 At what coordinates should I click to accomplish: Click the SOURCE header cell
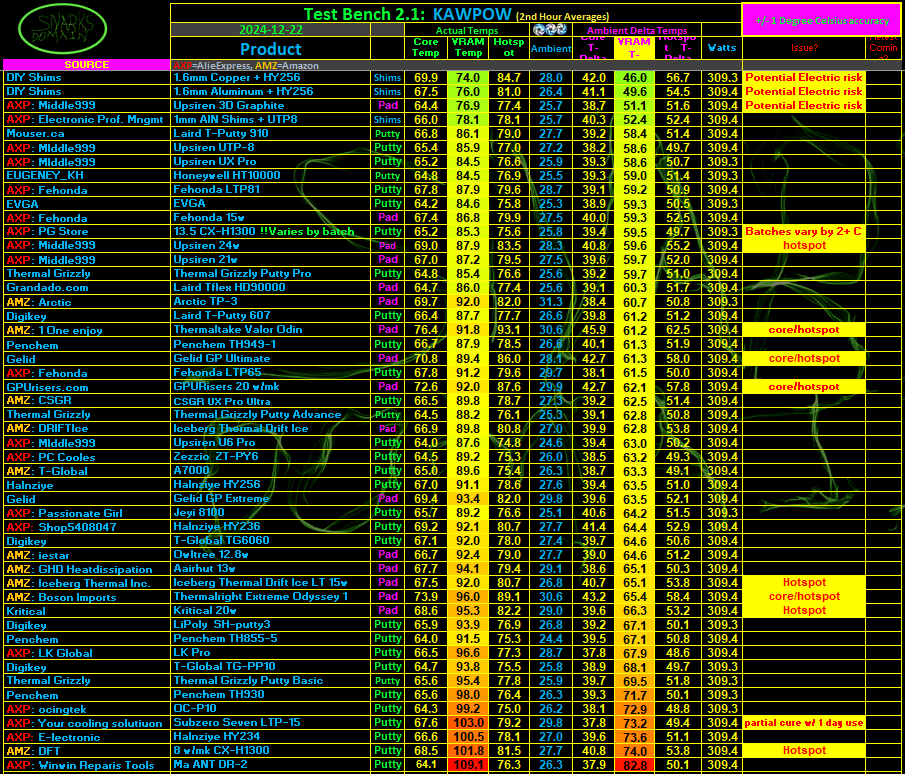tap(87, 65)
